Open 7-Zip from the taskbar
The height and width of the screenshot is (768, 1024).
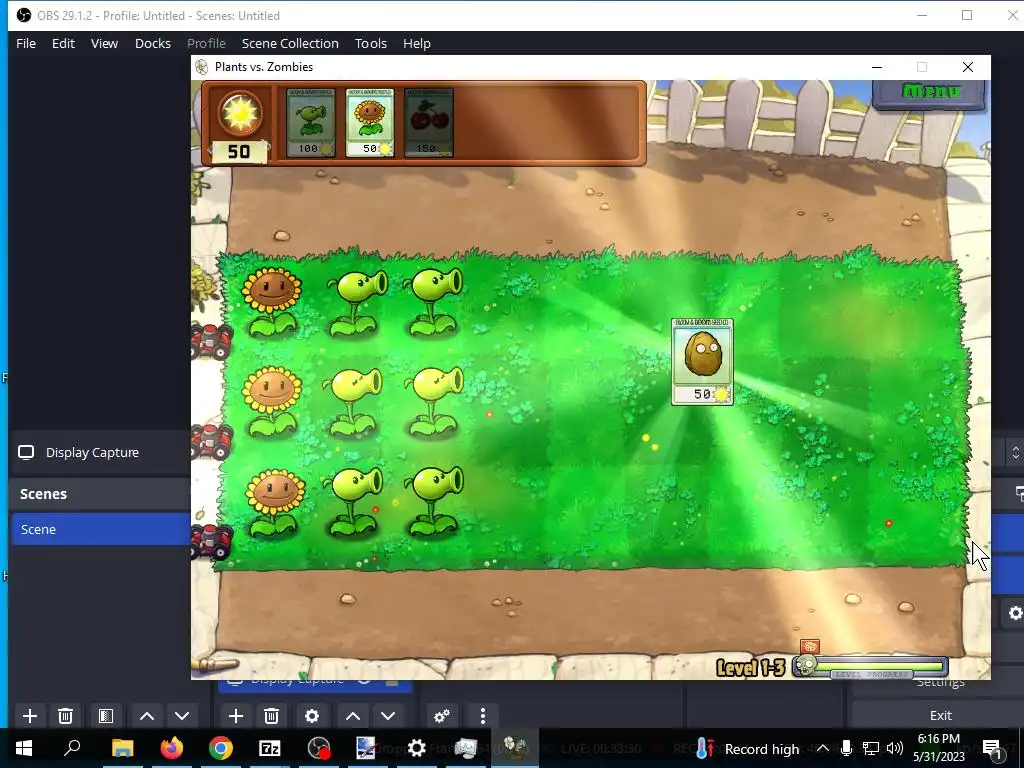(x=270, y=748)
